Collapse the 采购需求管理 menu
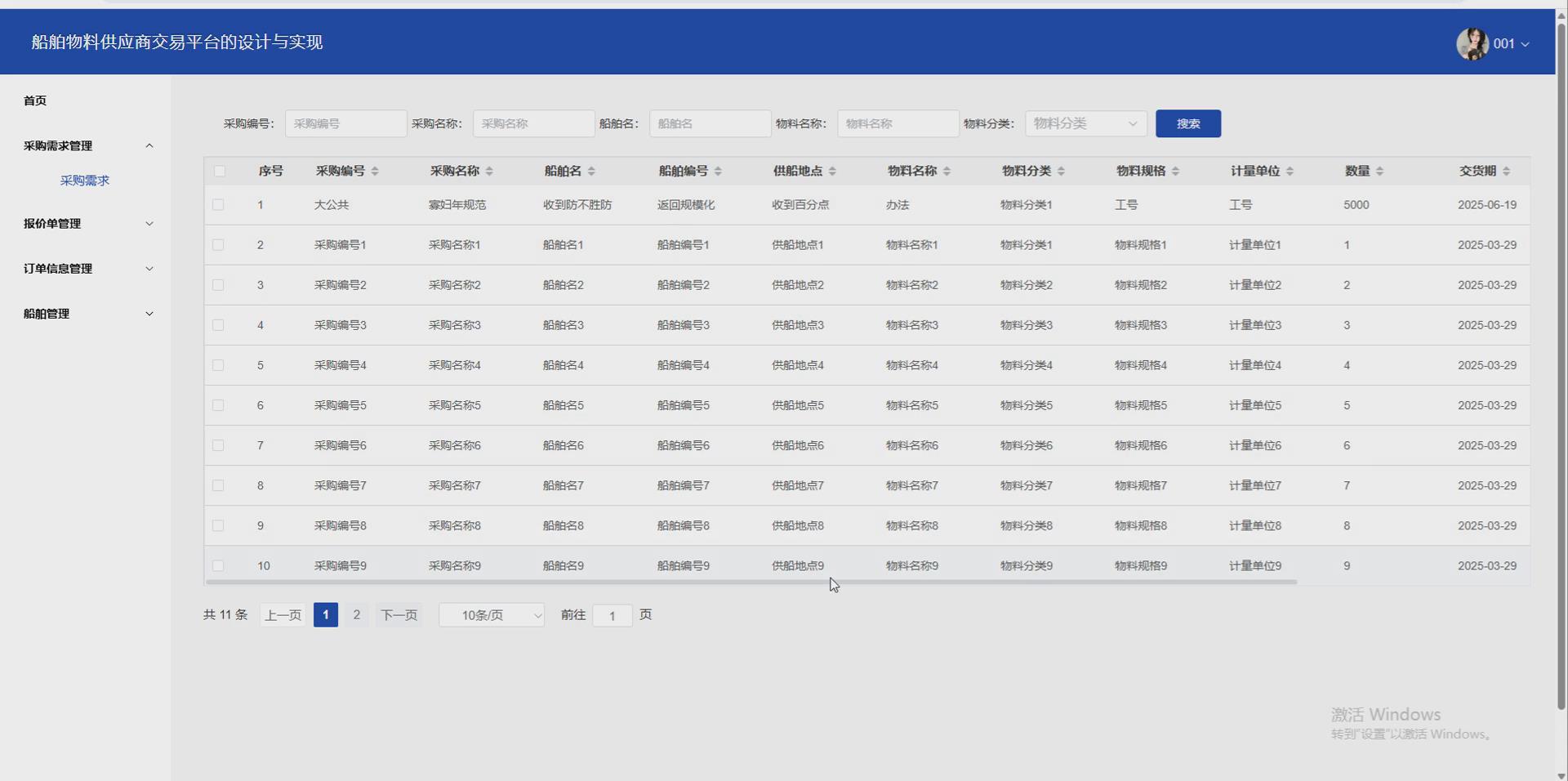Screen dimensions: 1568x781 86,145
